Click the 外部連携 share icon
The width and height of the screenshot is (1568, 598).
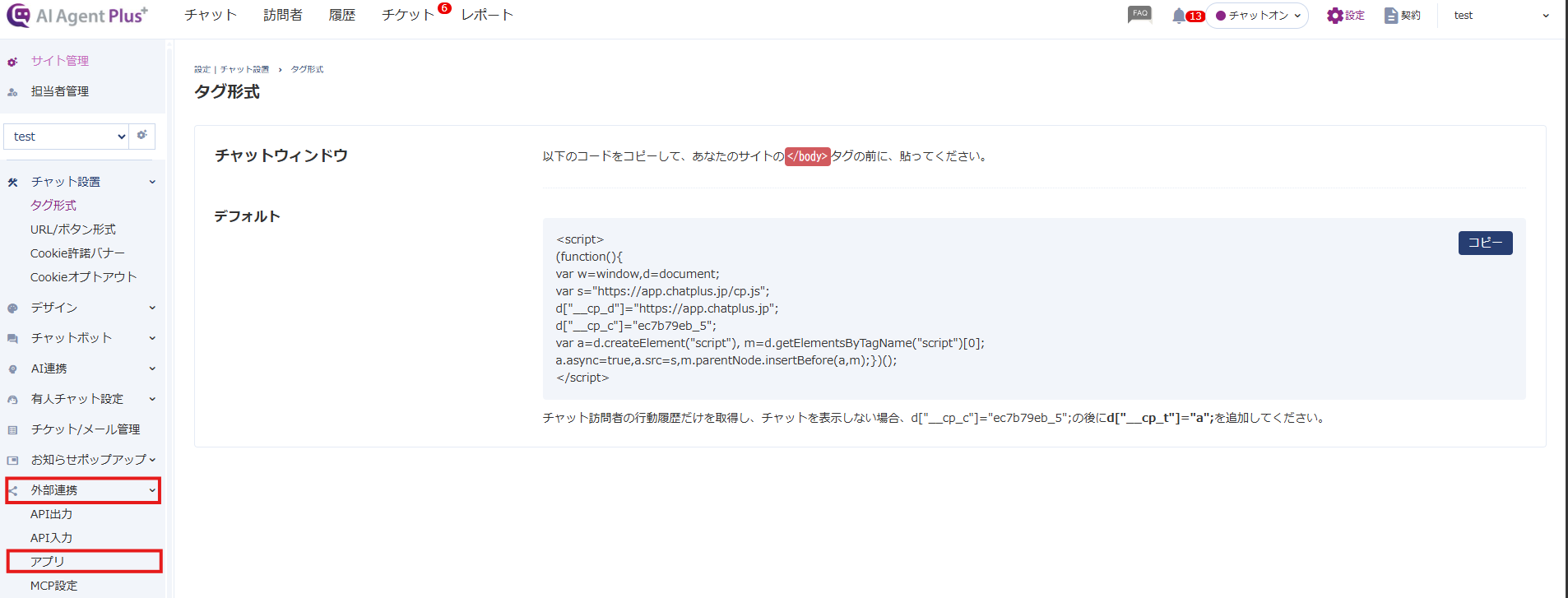click(x=12, y=491)
